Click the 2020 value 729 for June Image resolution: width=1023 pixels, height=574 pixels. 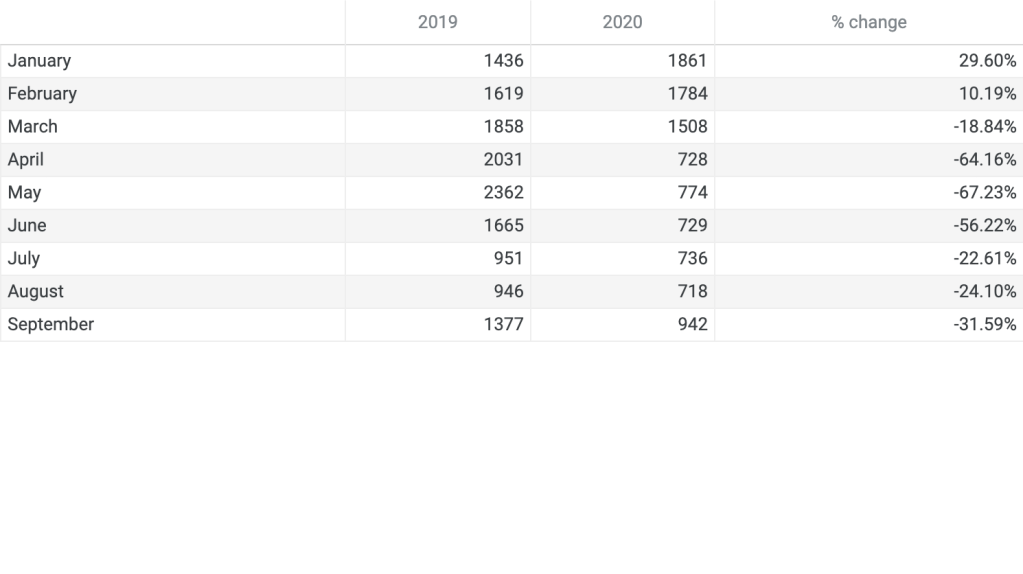point(692,226)
